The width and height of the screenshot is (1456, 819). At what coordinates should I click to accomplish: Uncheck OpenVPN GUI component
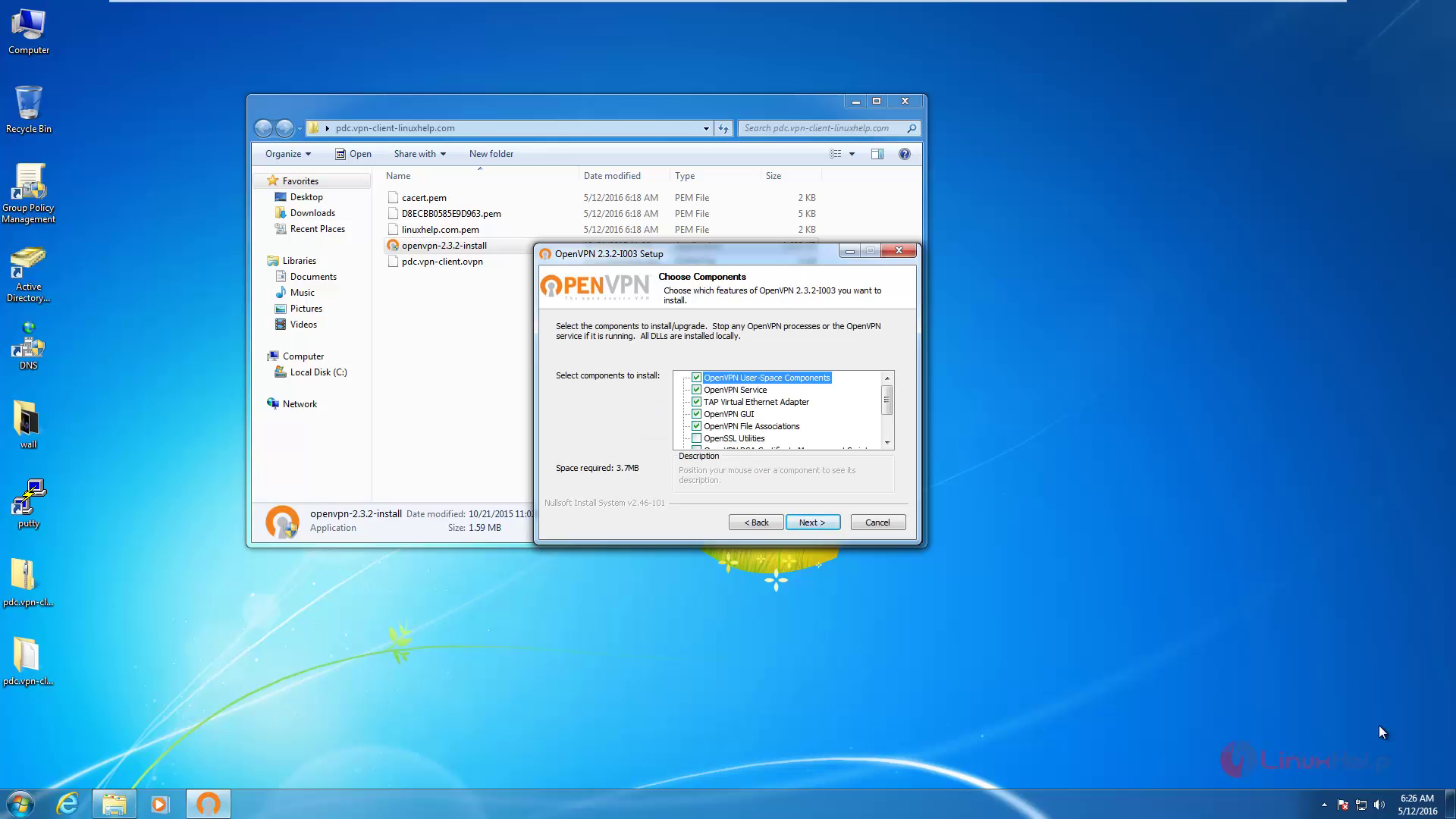(x=696, y=414)
